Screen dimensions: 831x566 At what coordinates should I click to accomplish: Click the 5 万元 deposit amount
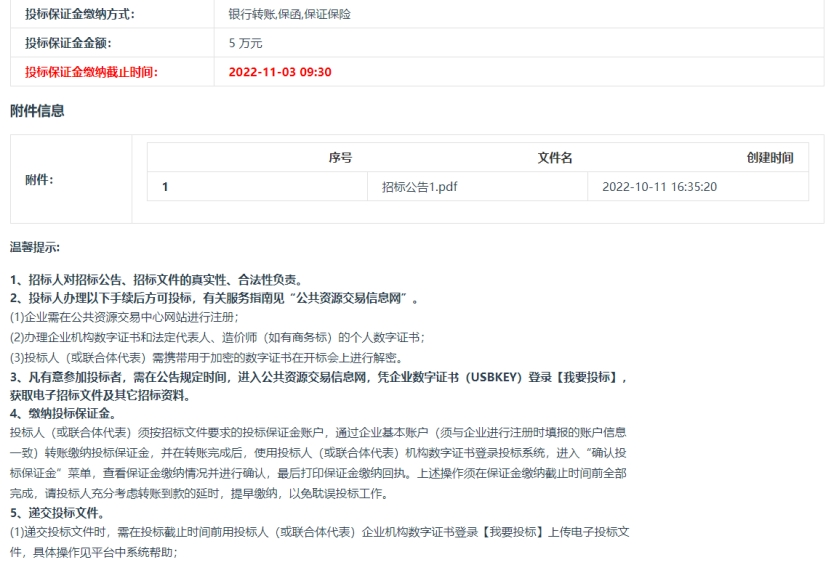(x=245, y=43)
